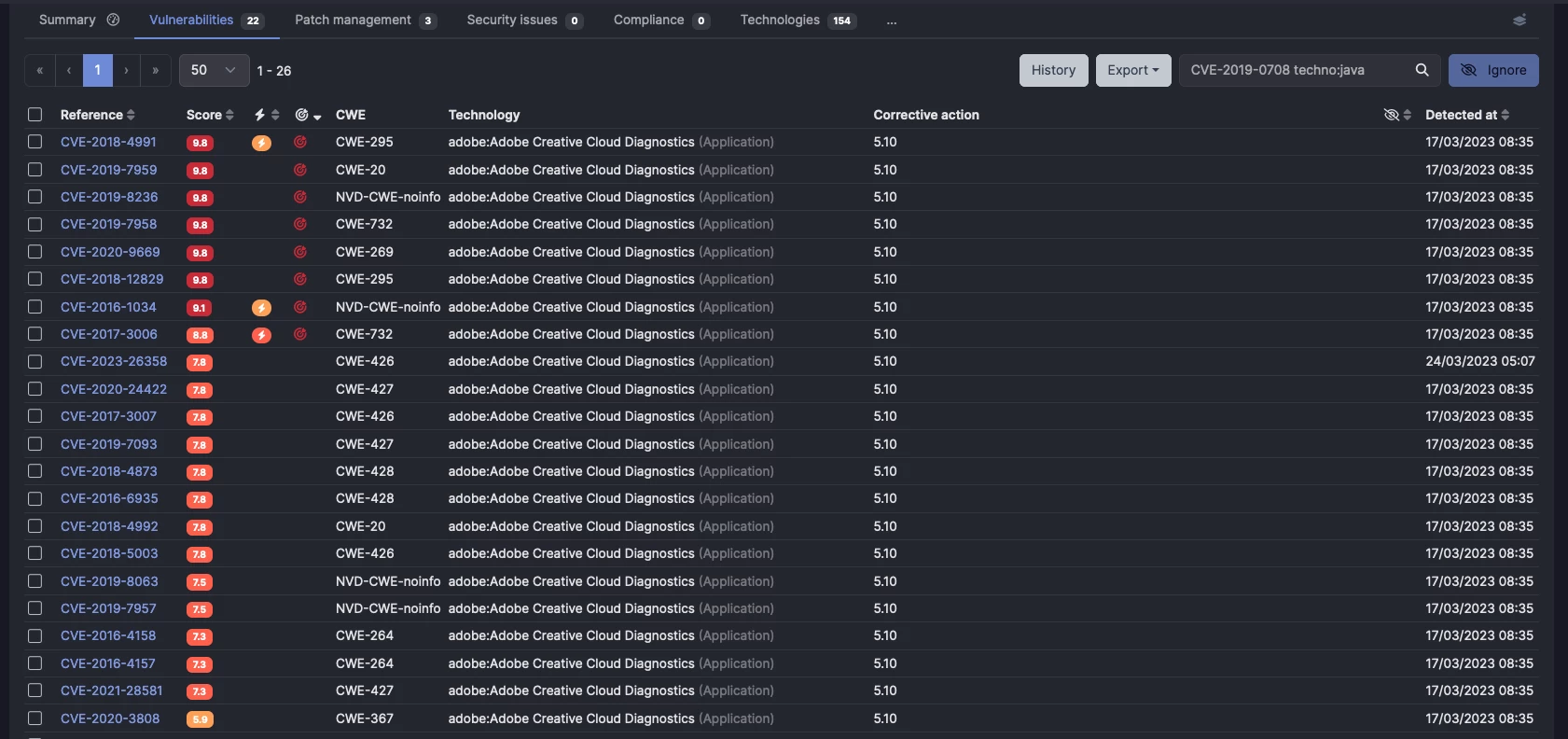Sort by target icon column header
The height and width of the screenshot is (739, 1568).
(x=308, y=115)
